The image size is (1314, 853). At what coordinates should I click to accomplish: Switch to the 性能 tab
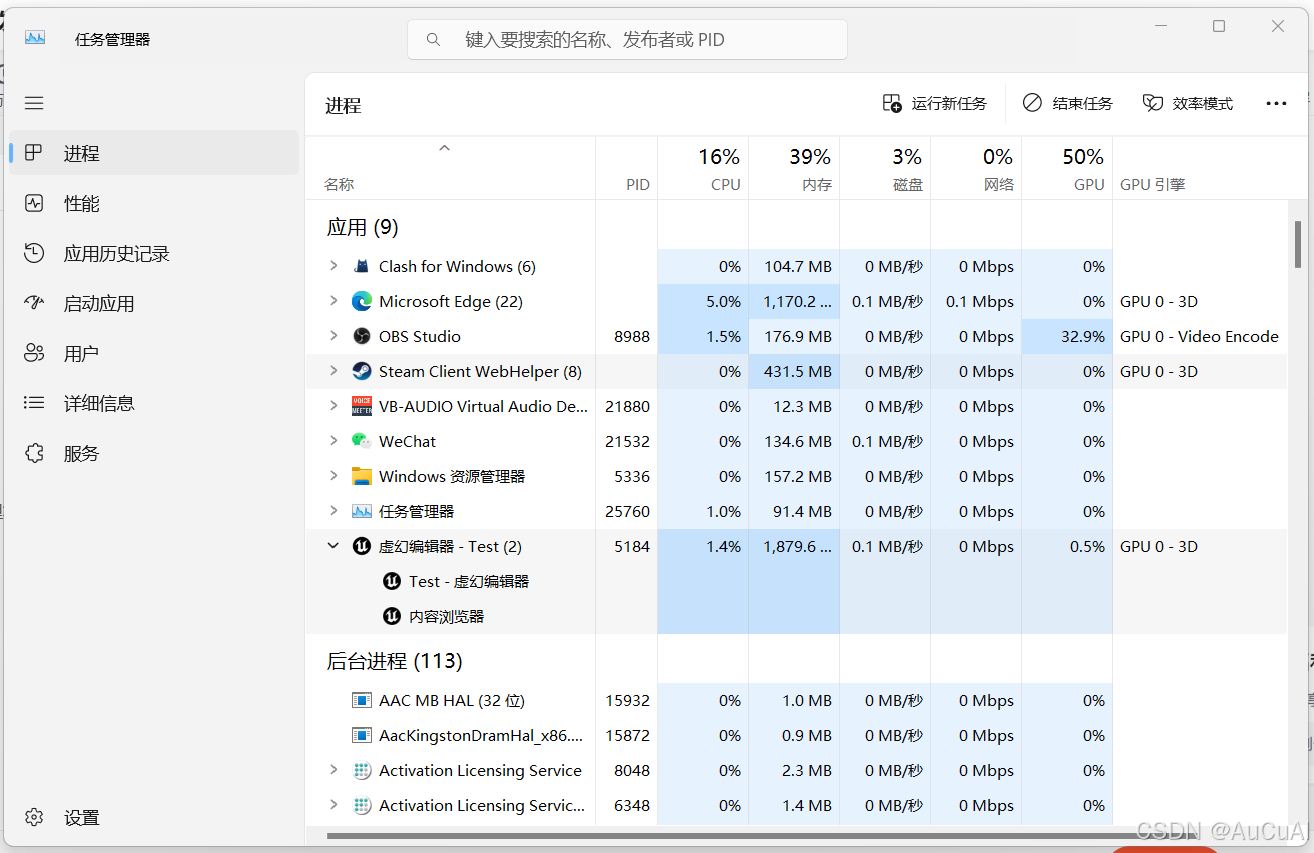pos(154,203)
